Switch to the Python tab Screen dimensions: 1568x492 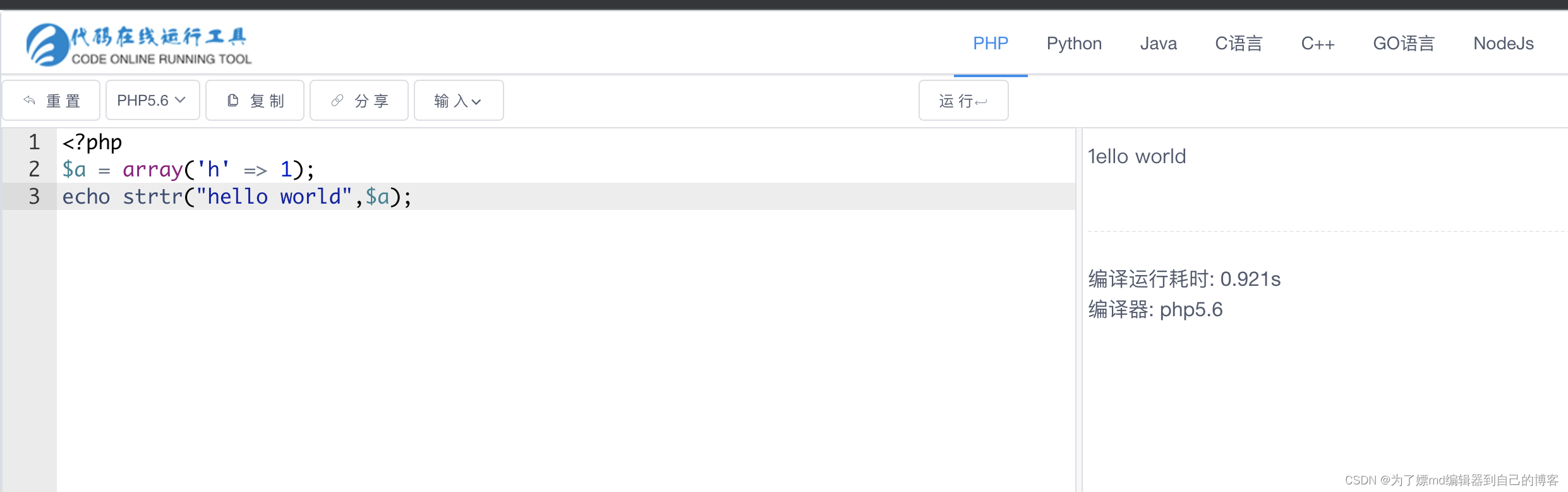point(1074,43)
